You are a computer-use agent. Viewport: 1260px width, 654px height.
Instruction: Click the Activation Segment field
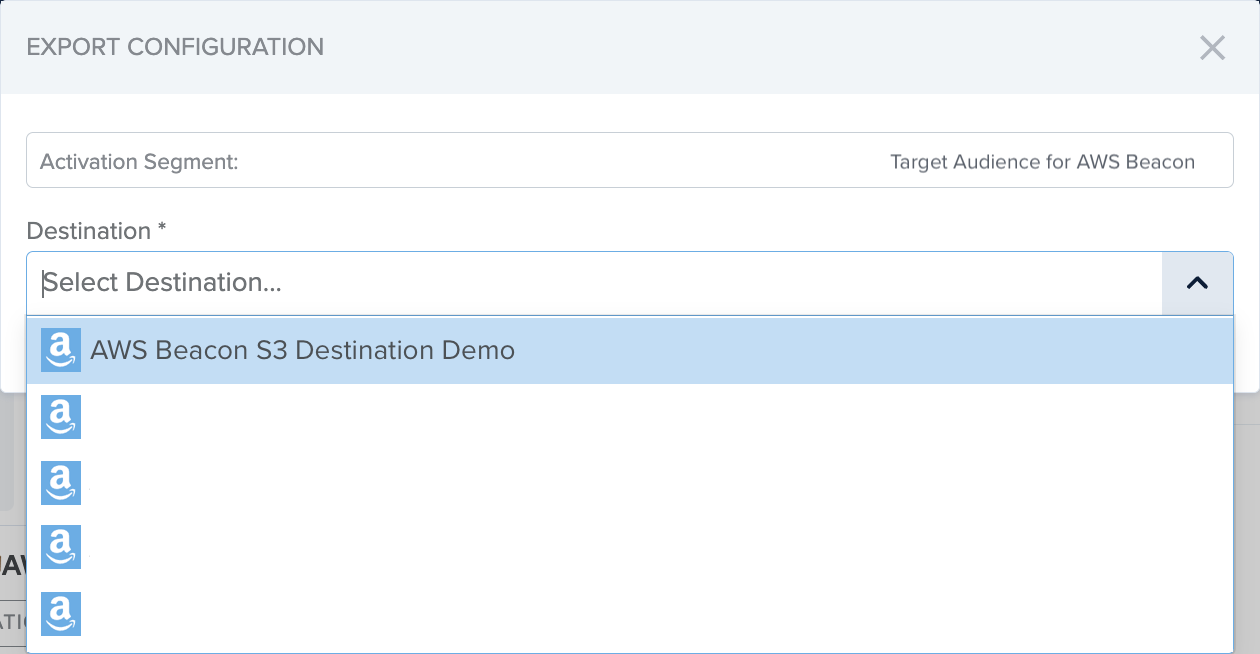coord(630,160)
